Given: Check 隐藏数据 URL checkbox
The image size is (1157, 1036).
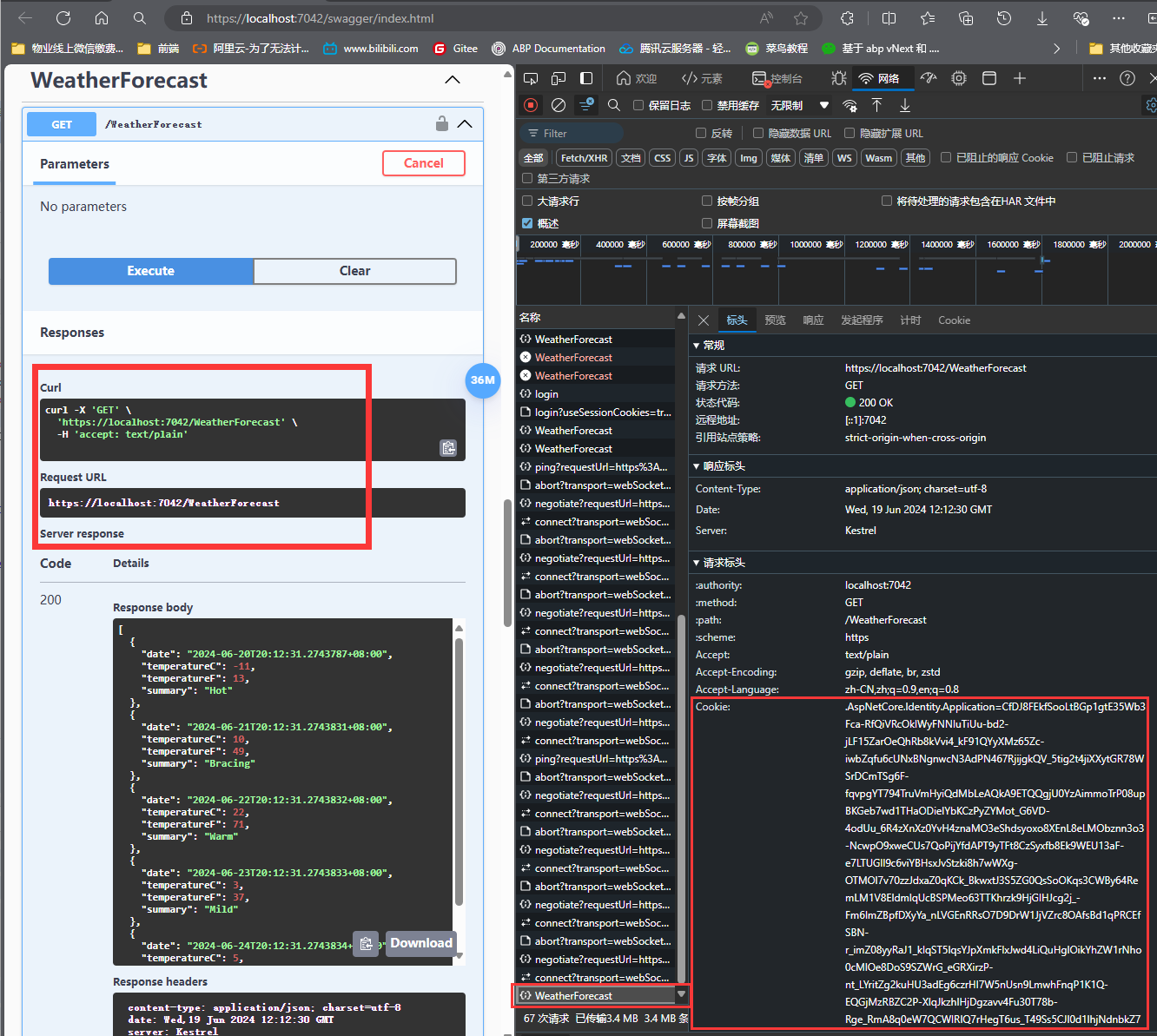Looking at the screenshot, I should pyautogui.click(x=758, y=133).
